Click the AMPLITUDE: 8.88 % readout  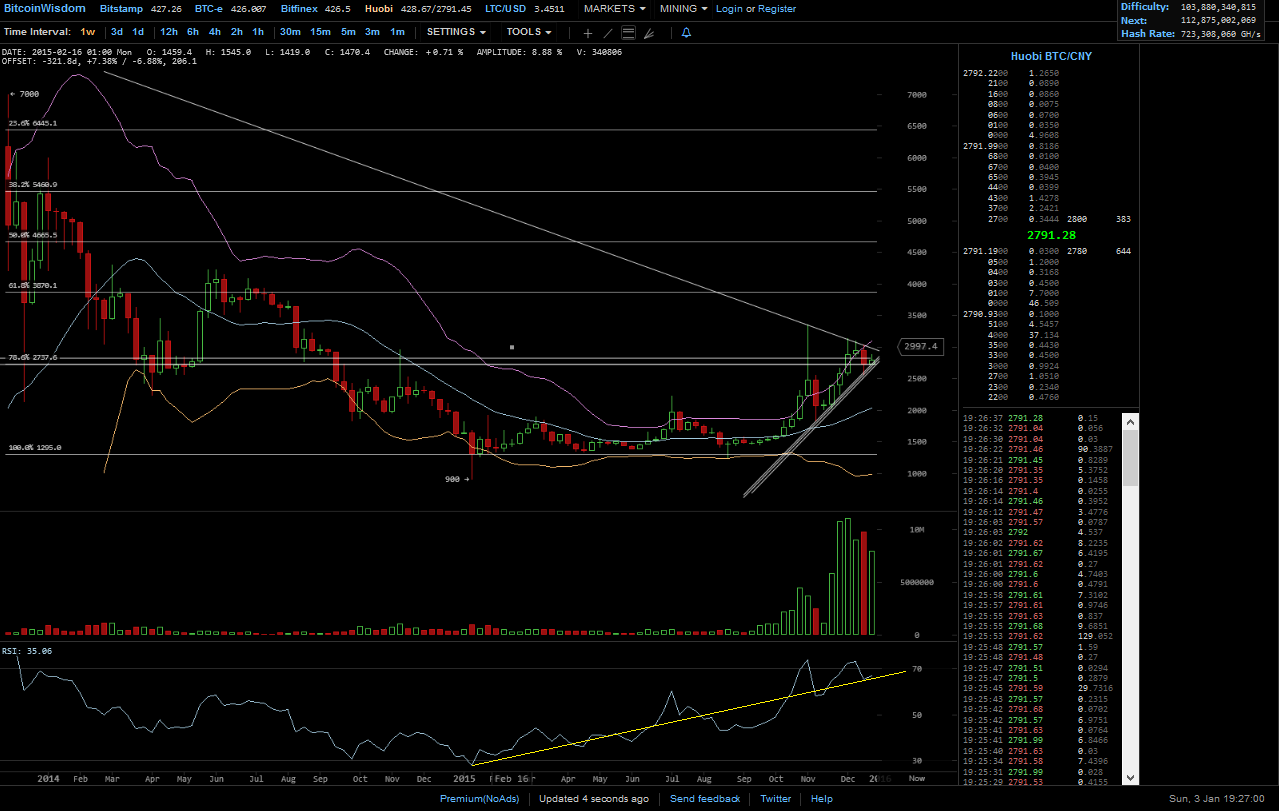[x=519, y=52]
